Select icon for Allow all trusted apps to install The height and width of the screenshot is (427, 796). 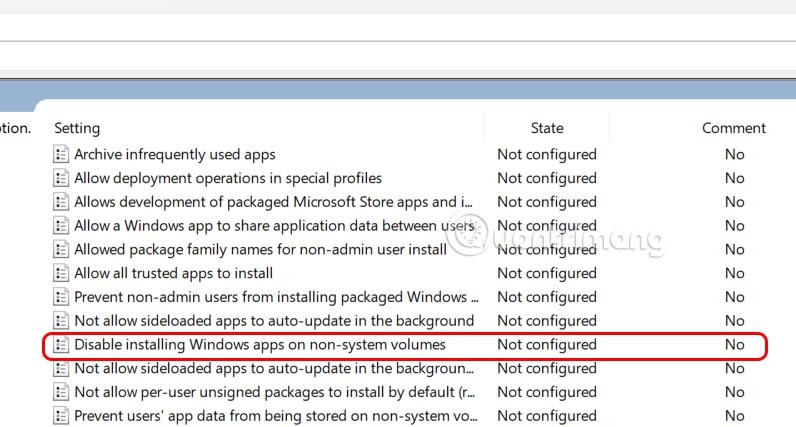61,274
